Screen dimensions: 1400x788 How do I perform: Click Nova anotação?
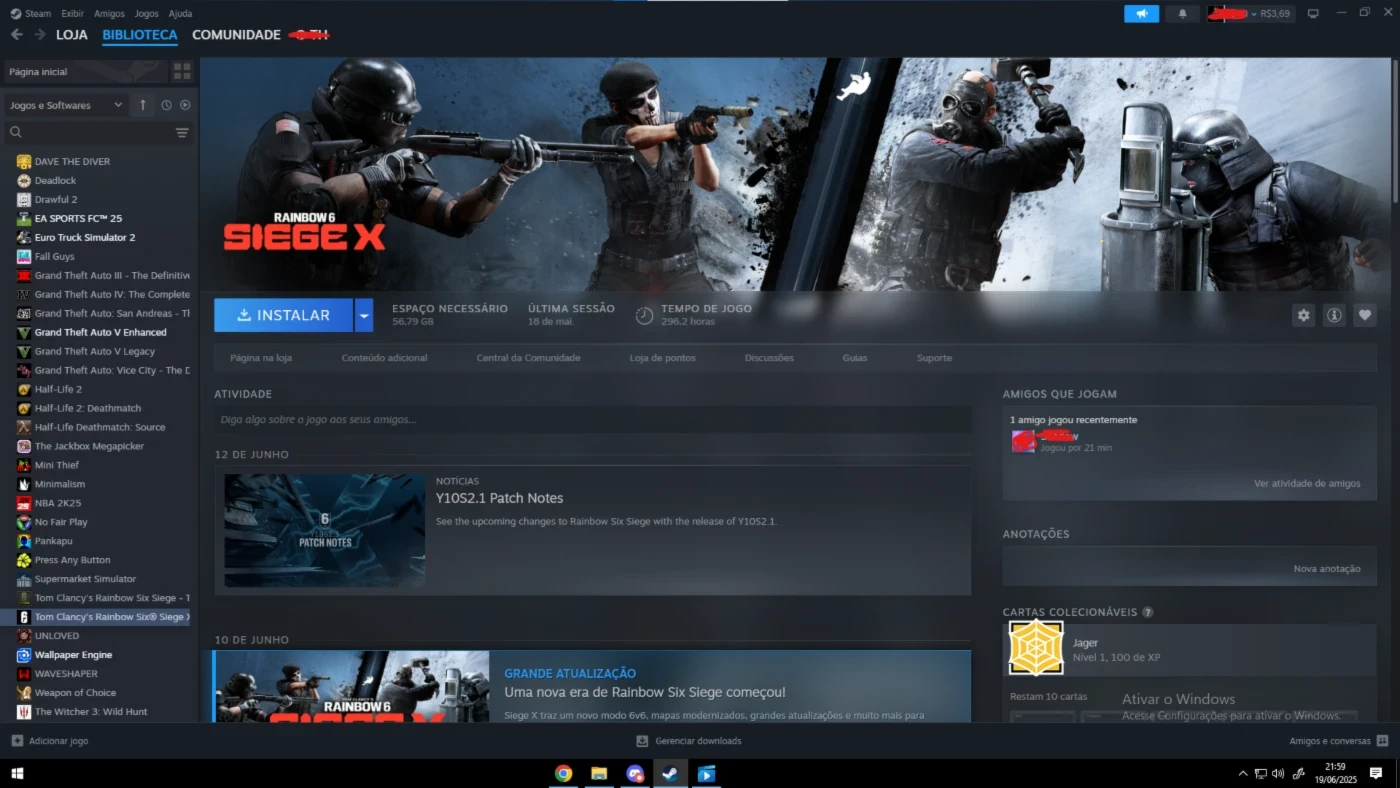coord(1327,569)
